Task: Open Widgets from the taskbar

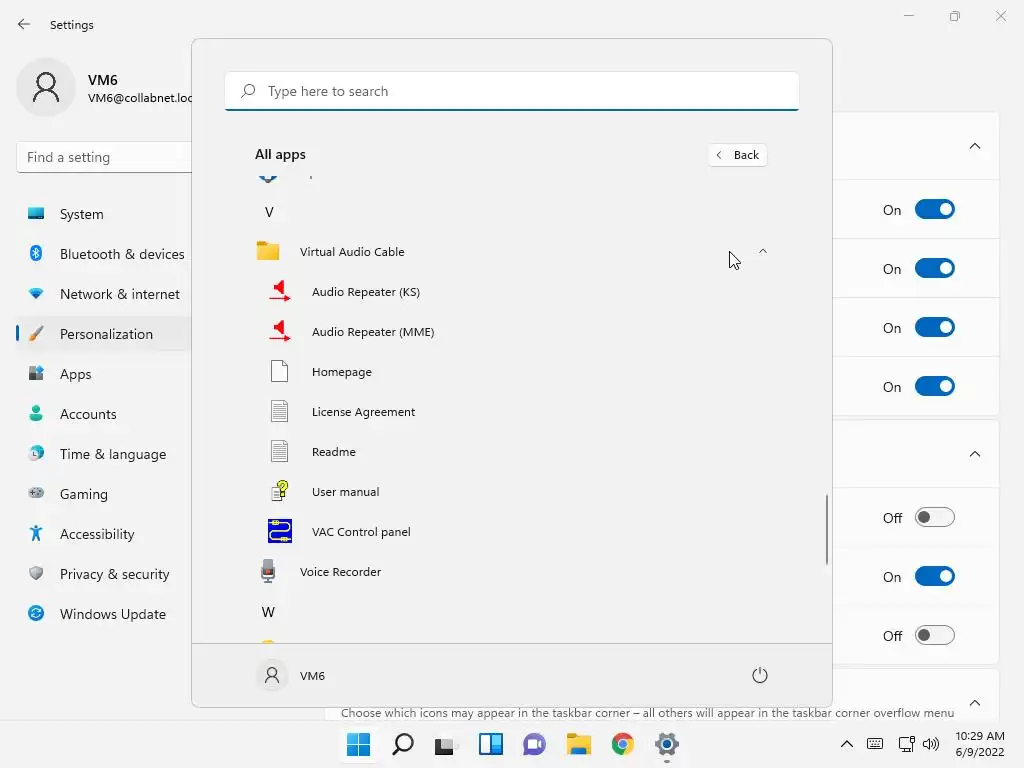Action: click(x=490, y=744)
